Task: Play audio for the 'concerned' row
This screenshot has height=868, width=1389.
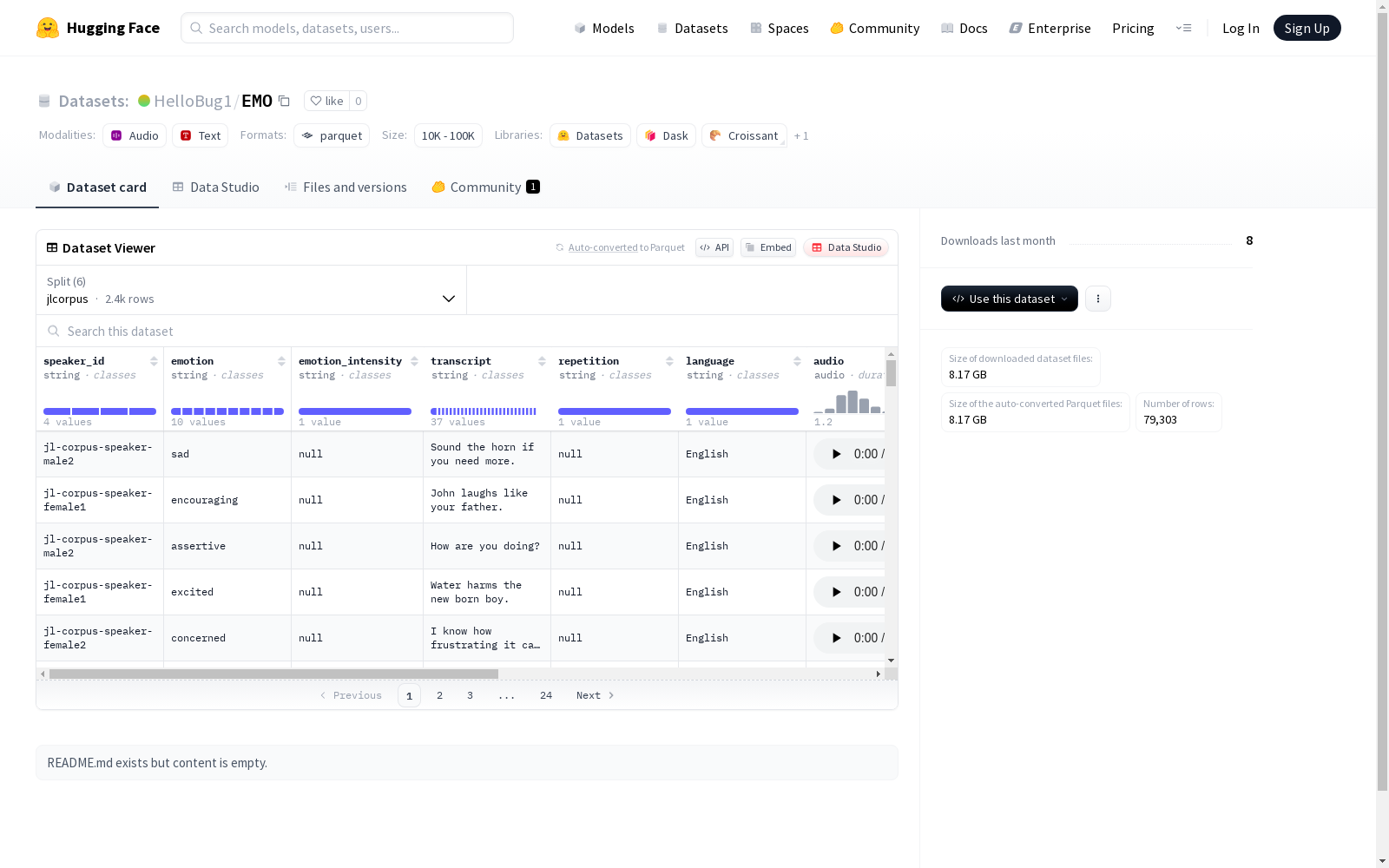Action: (x=836, y=638)
